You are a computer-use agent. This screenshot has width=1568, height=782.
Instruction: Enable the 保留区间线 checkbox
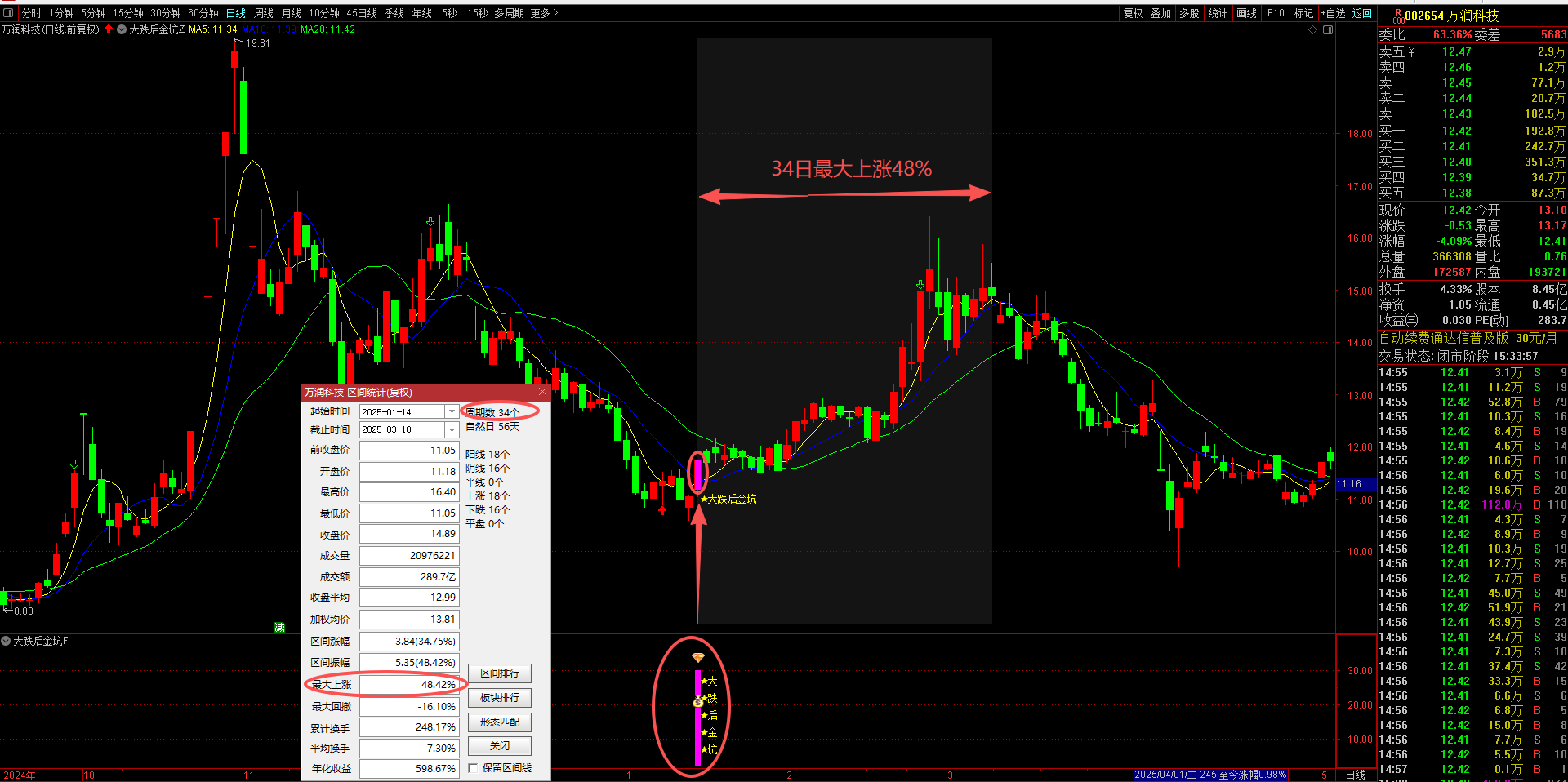(473, 768)
